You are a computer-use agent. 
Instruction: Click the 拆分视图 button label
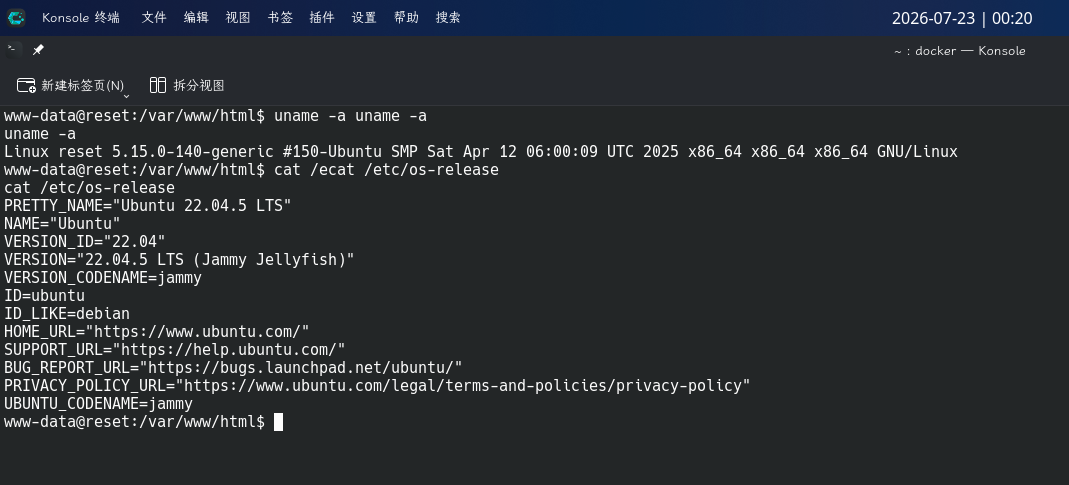[199, 85]
